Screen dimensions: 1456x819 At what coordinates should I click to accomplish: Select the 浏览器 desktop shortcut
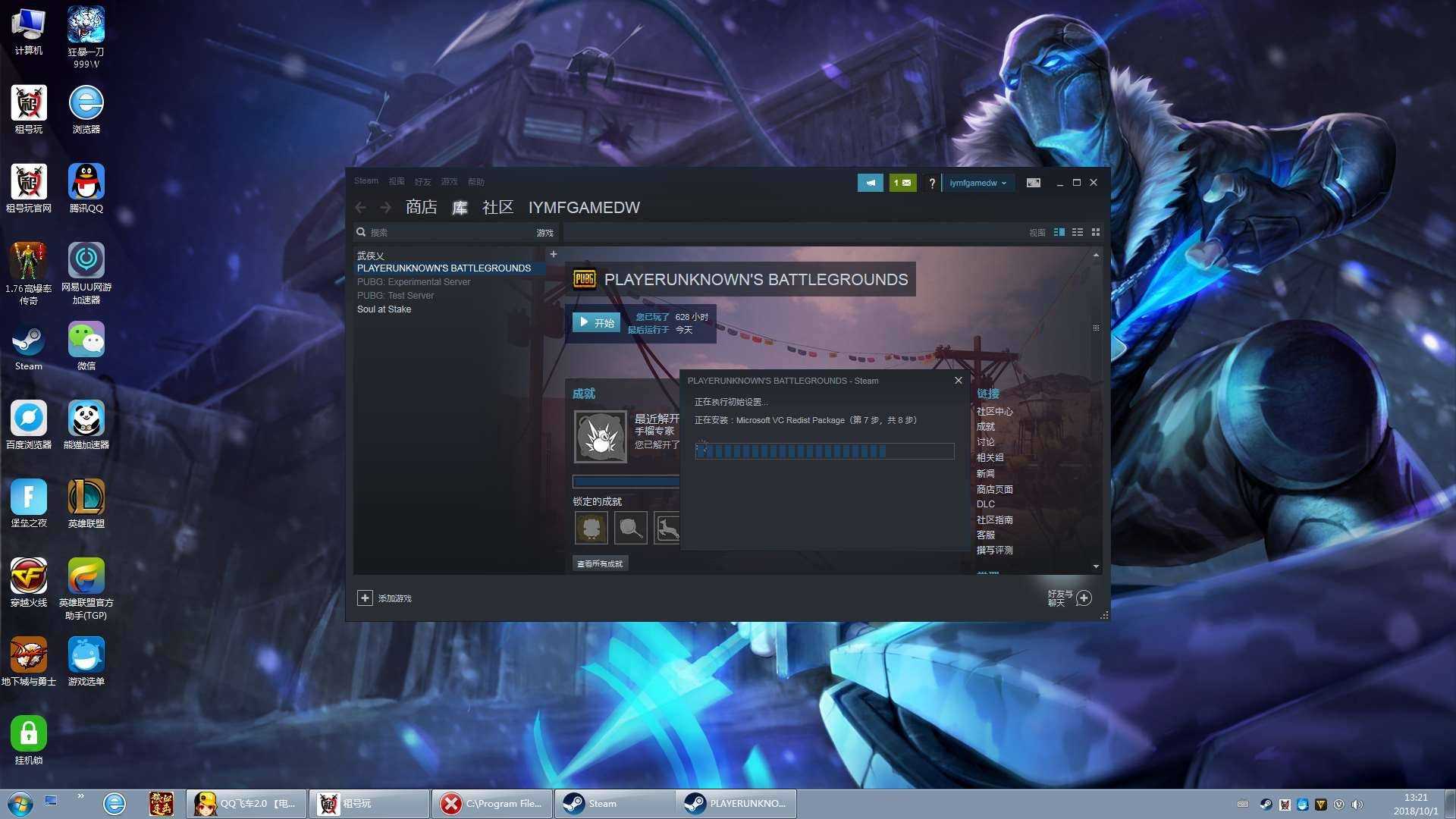tap(86, 110)
